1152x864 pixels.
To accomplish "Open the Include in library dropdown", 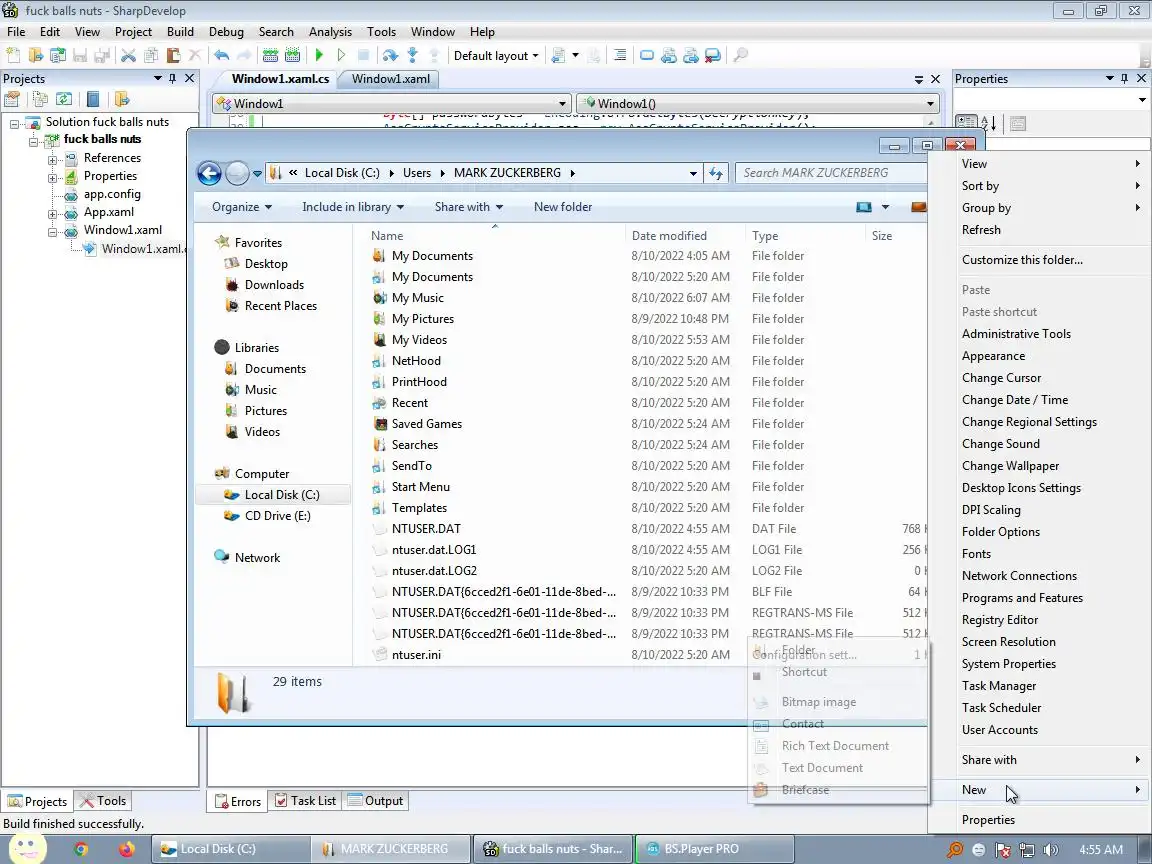I will 353,207.
